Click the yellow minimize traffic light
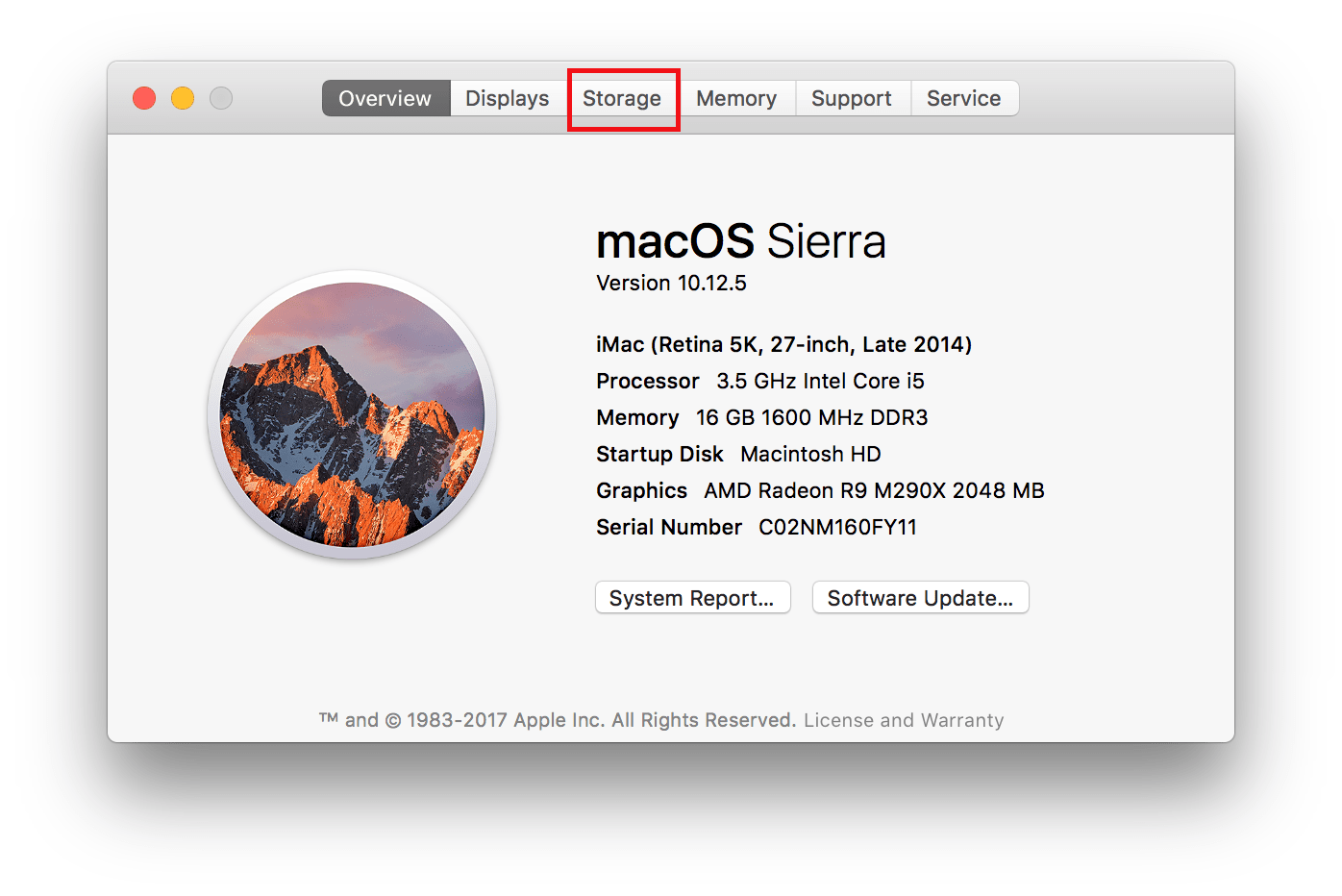The width and height of the screenshot is (1342, 896). pos(182,97)
